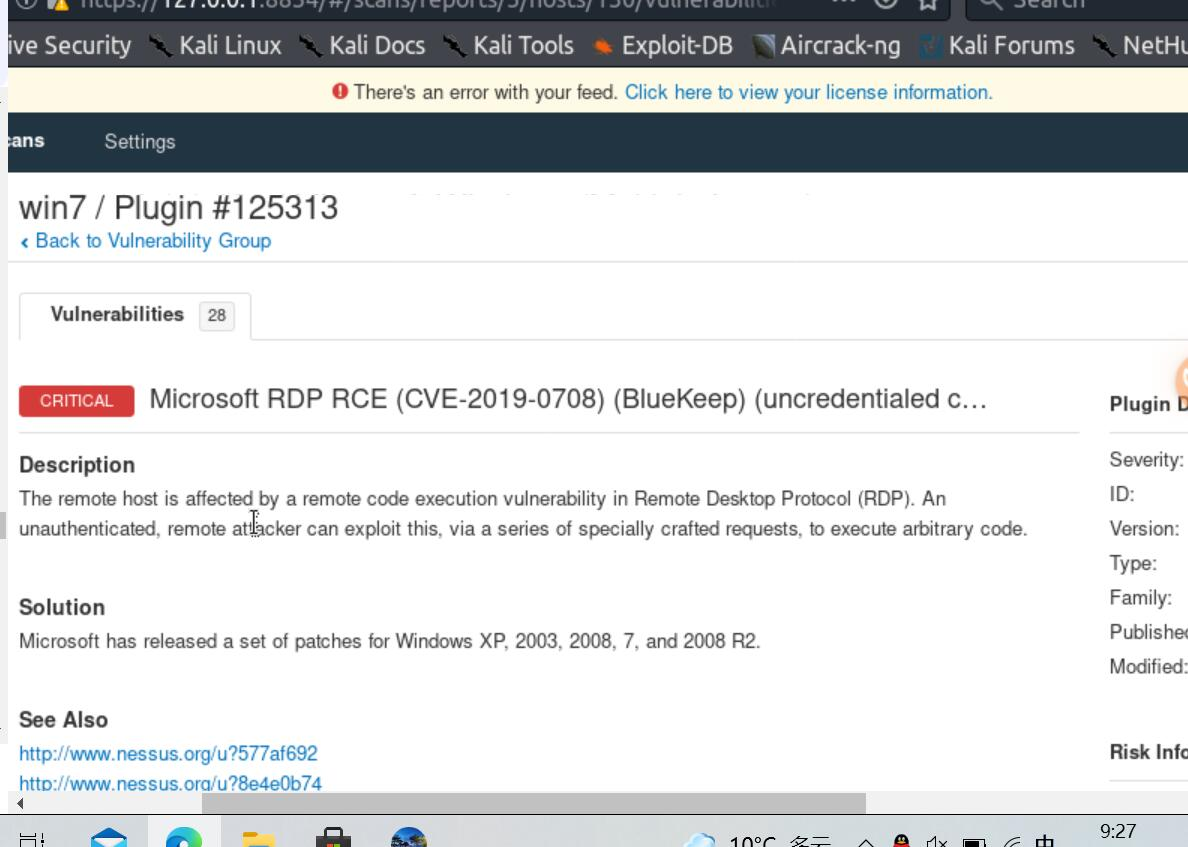Click the back chevron before Vulnerability Group
The width and height of the screenshot is (1188, 847).
click(25, 242)
